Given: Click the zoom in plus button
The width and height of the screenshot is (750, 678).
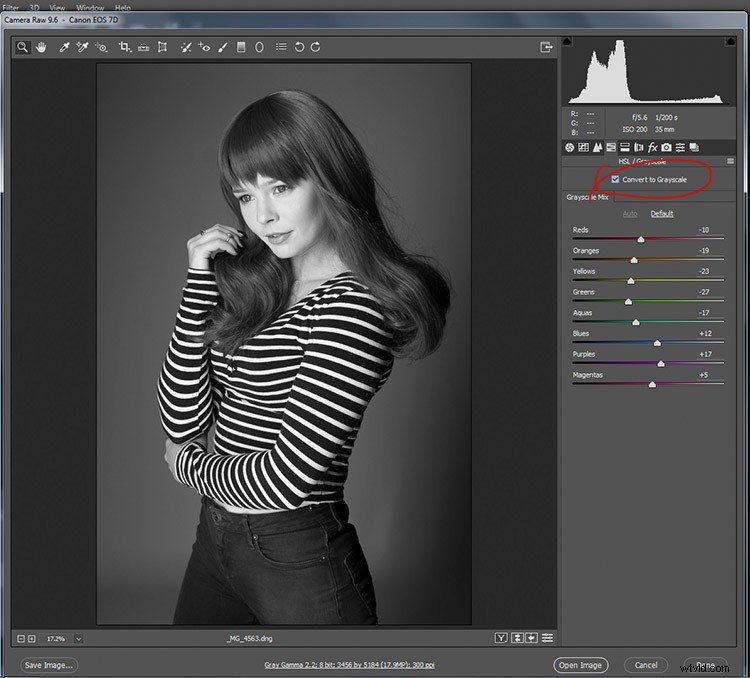Looking at the screenshot, I should 32,639.
